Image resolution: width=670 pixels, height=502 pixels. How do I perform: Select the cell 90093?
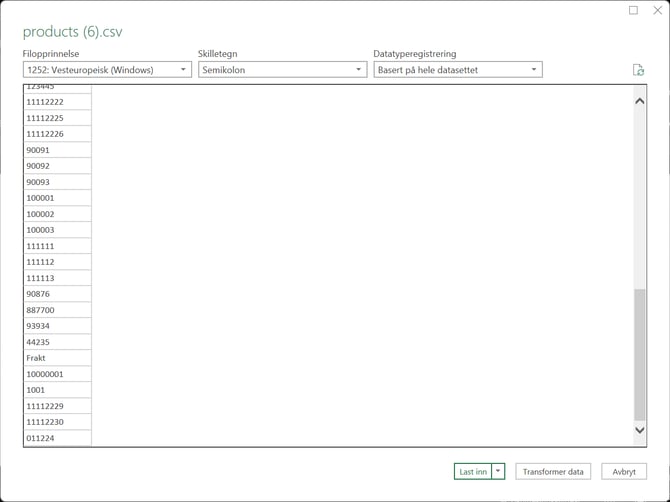coord(58,182)
